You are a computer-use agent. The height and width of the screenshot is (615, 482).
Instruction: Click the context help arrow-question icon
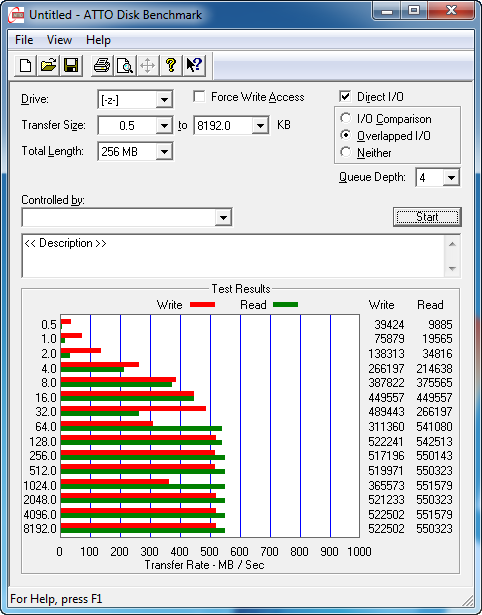click(194, 65)
